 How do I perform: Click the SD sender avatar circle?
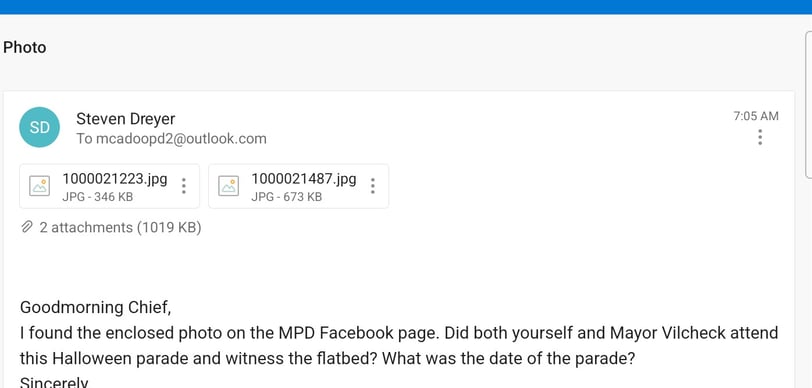[39, 127]
